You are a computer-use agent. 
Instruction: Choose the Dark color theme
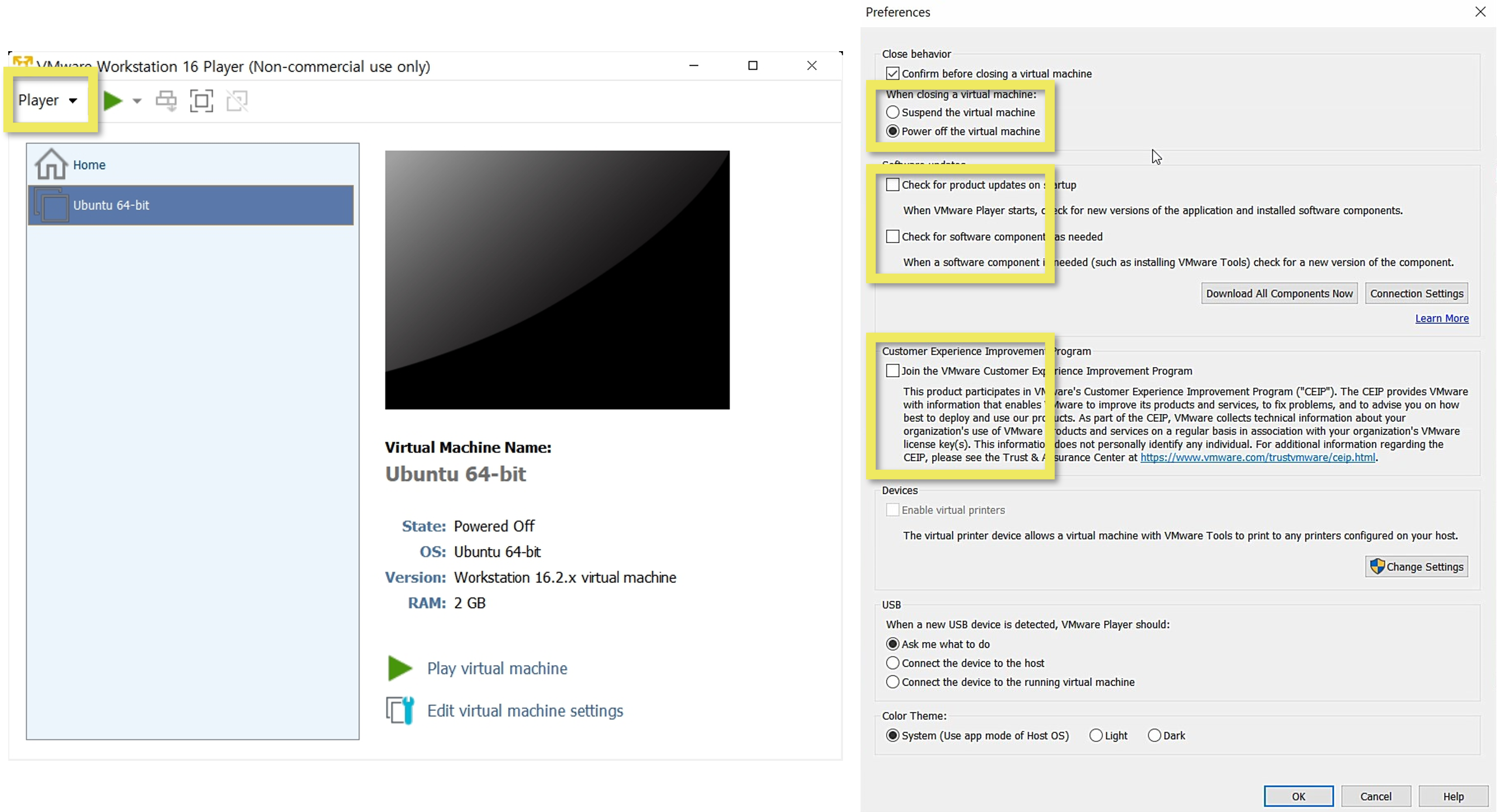coord(1154,736)
